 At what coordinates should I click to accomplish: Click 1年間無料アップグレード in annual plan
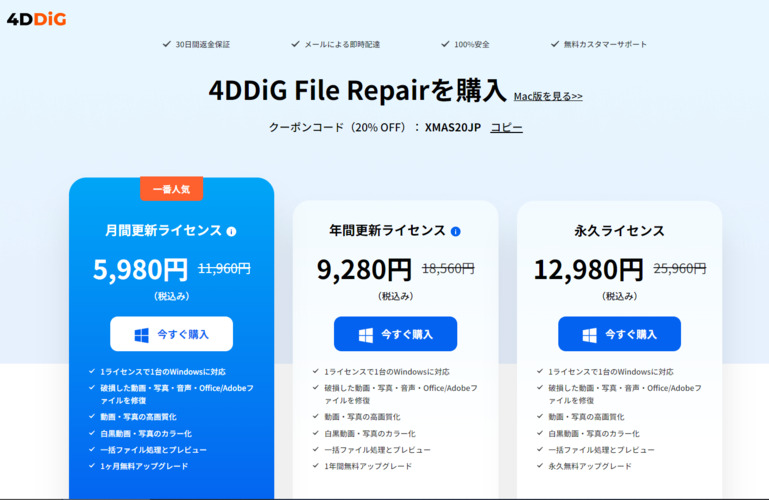(x=368, y=466)
